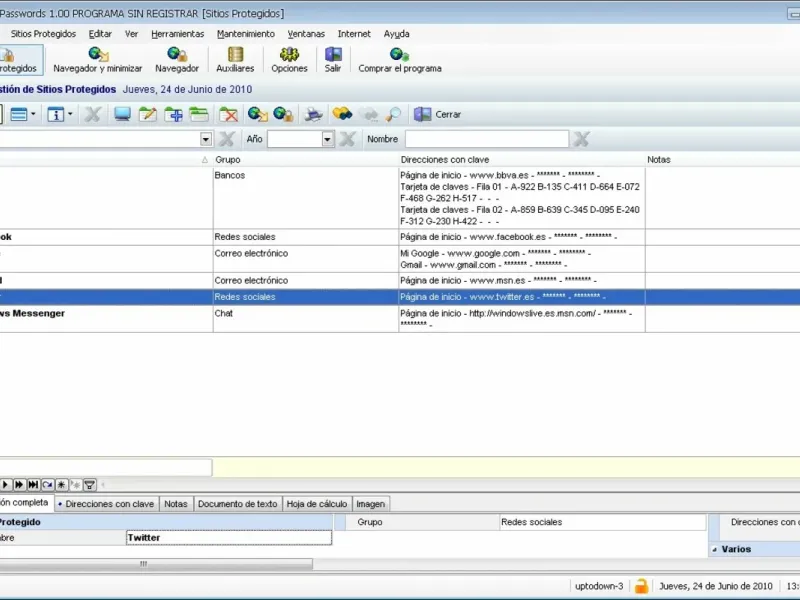This screenshot has width=800, height=600.
Task: Click the orange padlock in status bar
Action: 641,586
